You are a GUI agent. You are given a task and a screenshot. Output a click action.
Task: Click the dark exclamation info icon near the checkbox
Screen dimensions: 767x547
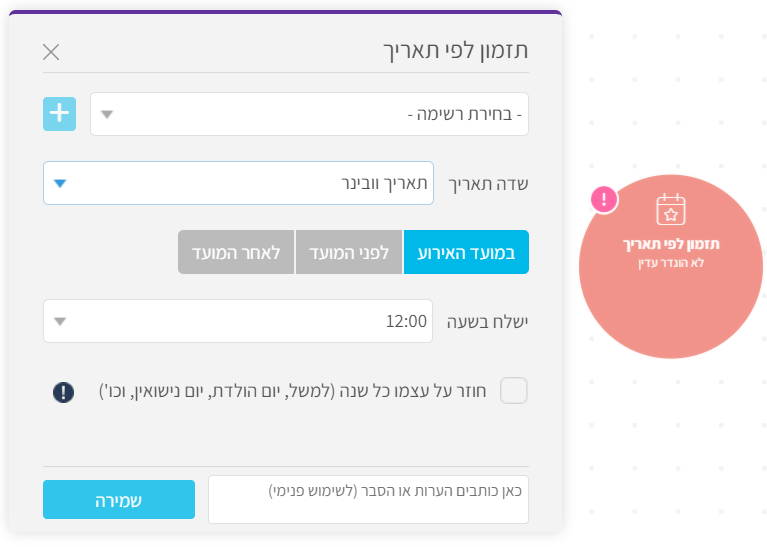pyautogui.click(x=64, y=392)
